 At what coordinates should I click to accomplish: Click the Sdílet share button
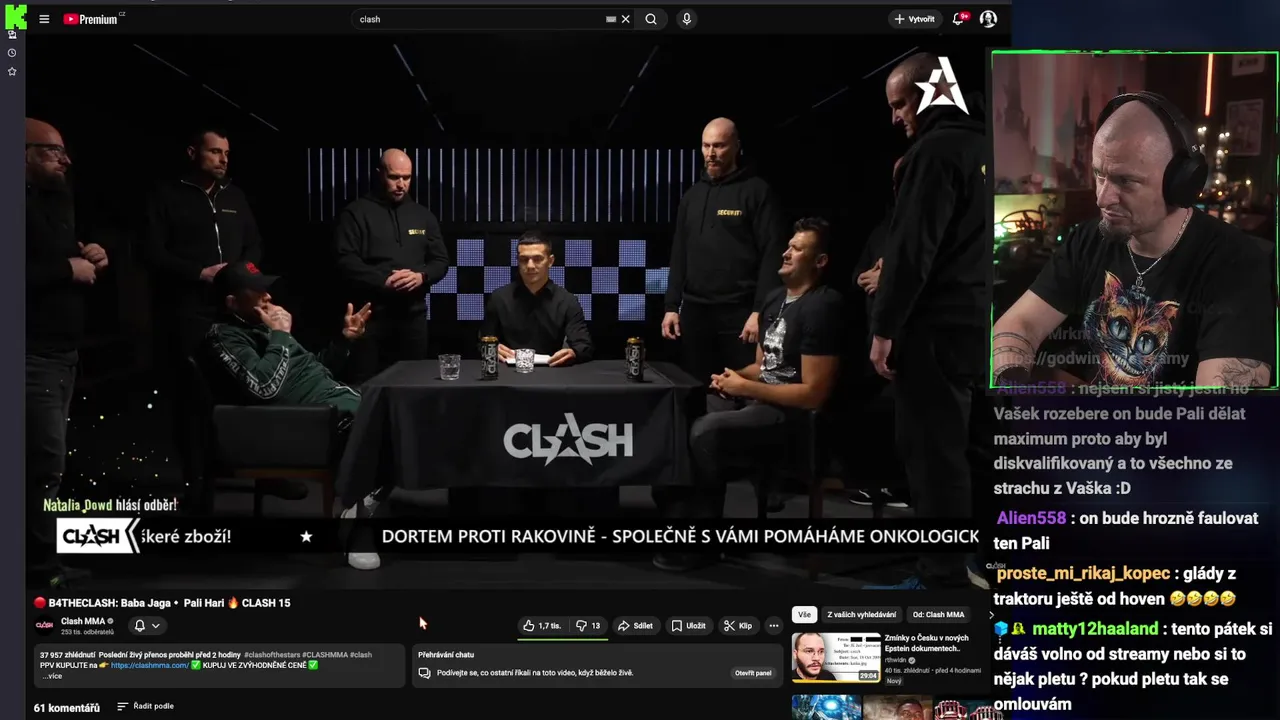click(x=635, y=626)
